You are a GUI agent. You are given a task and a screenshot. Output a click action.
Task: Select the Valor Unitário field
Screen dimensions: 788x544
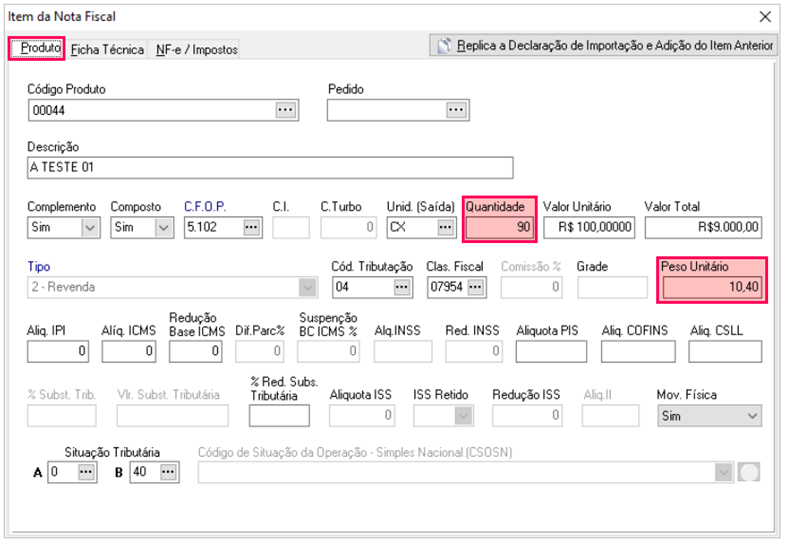click(x=589, y=228)
